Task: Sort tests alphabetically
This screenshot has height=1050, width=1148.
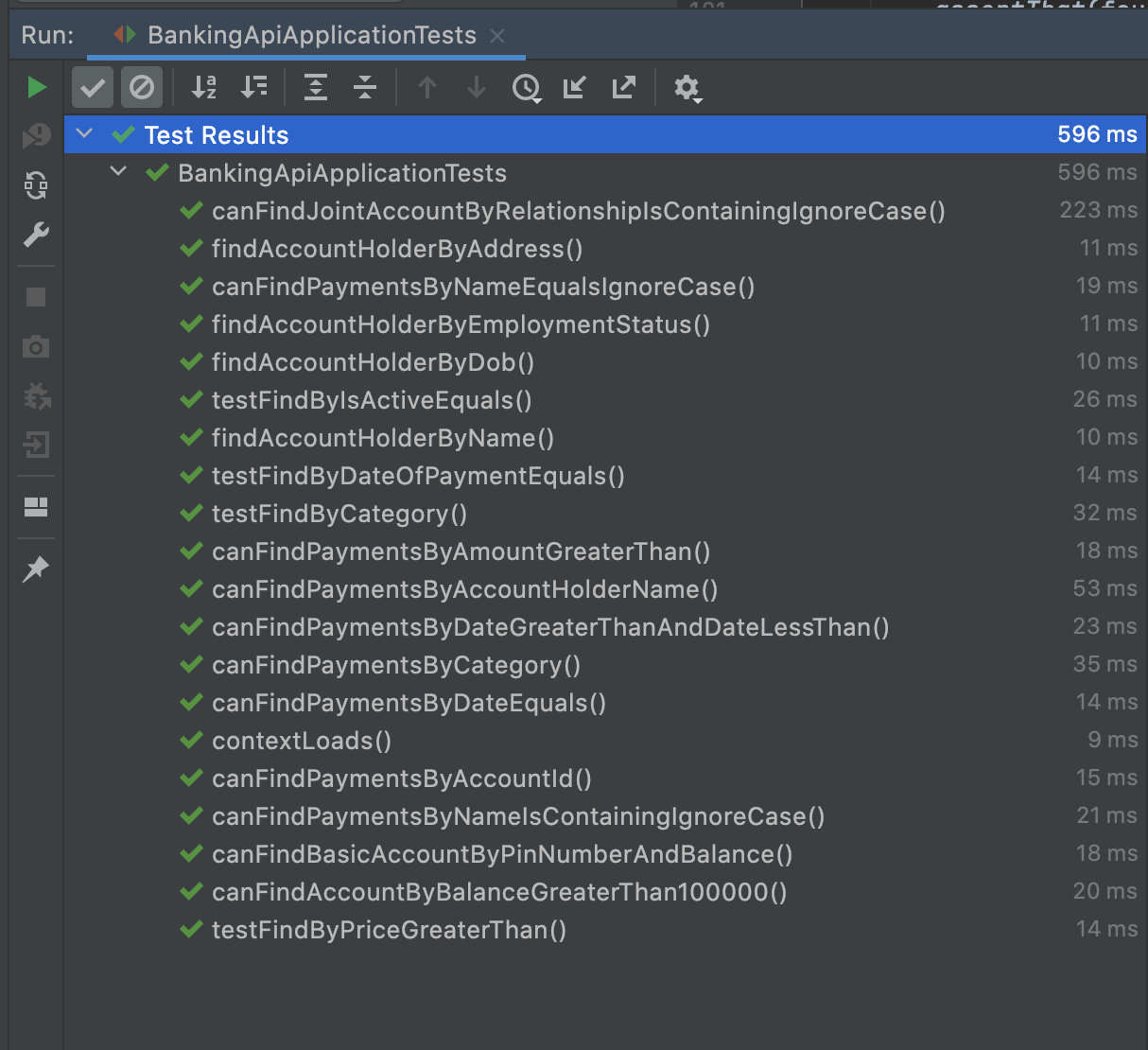Action: (x=204, y=88)
